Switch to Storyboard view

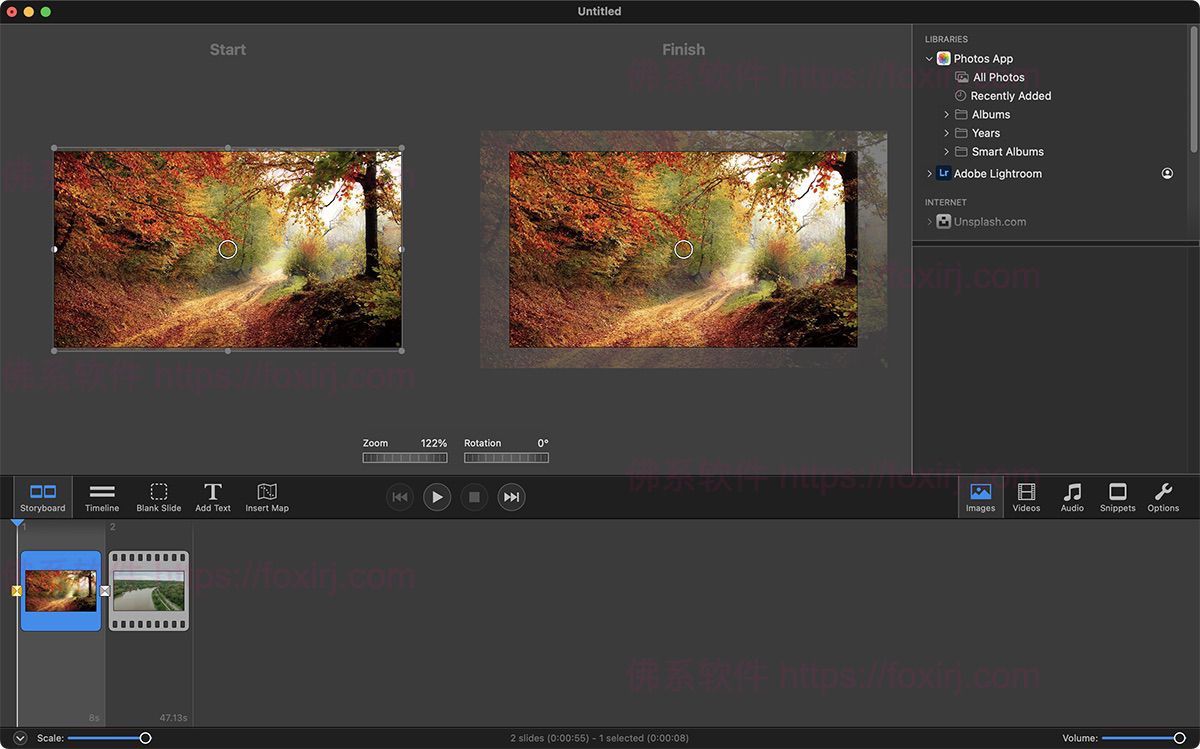42,497
